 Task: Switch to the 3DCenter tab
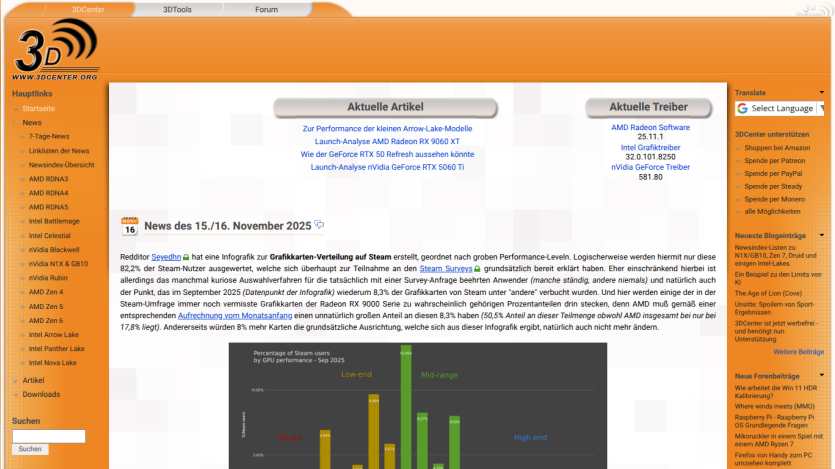coord(88,10)
